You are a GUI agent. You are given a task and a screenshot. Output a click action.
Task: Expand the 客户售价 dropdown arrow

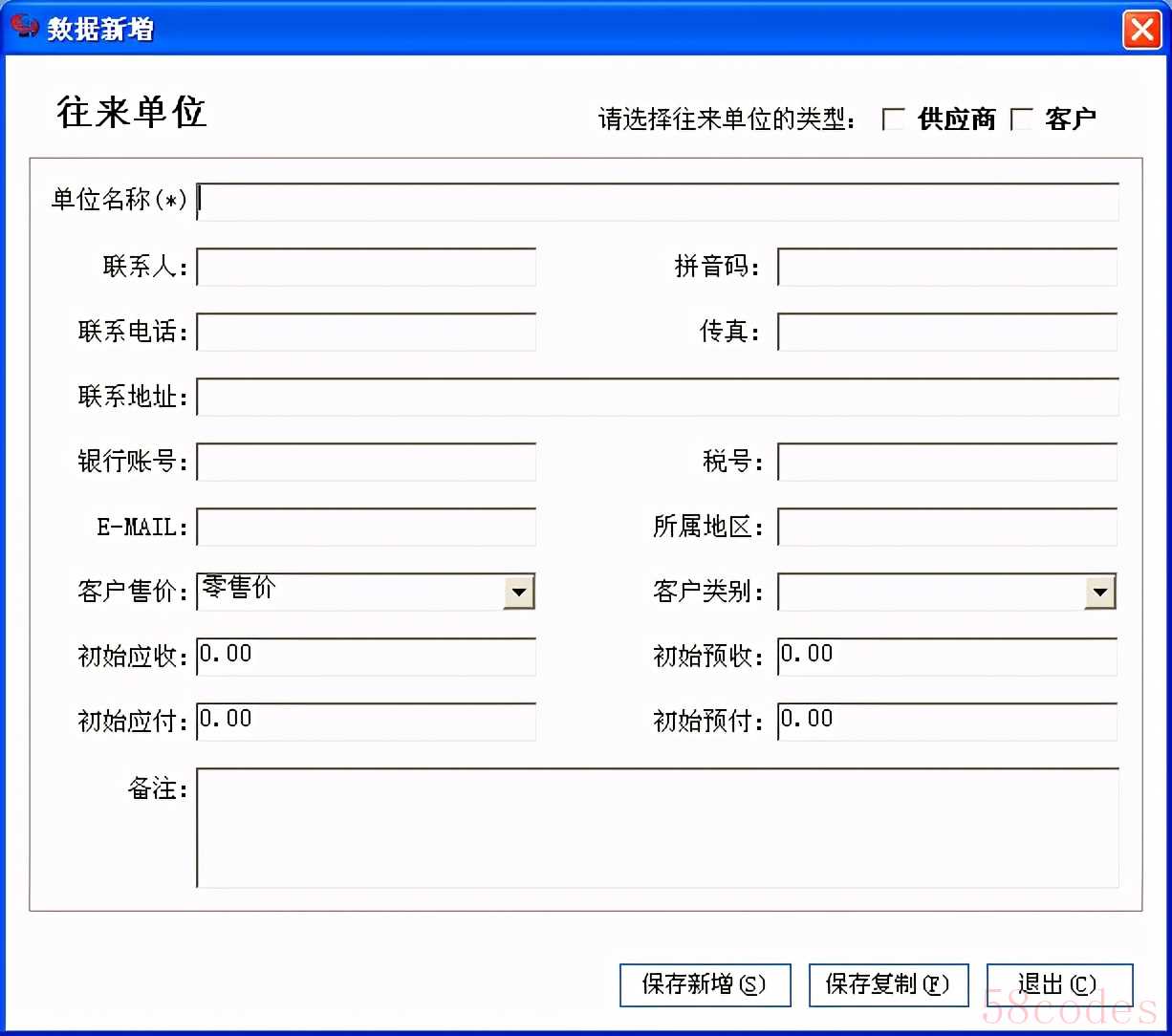(x=518, y=592)
